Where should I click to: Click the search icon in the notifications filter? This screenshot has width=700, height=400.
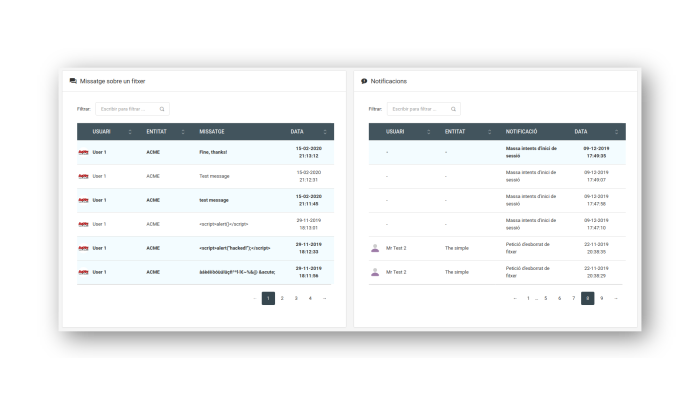coord(453,109)
